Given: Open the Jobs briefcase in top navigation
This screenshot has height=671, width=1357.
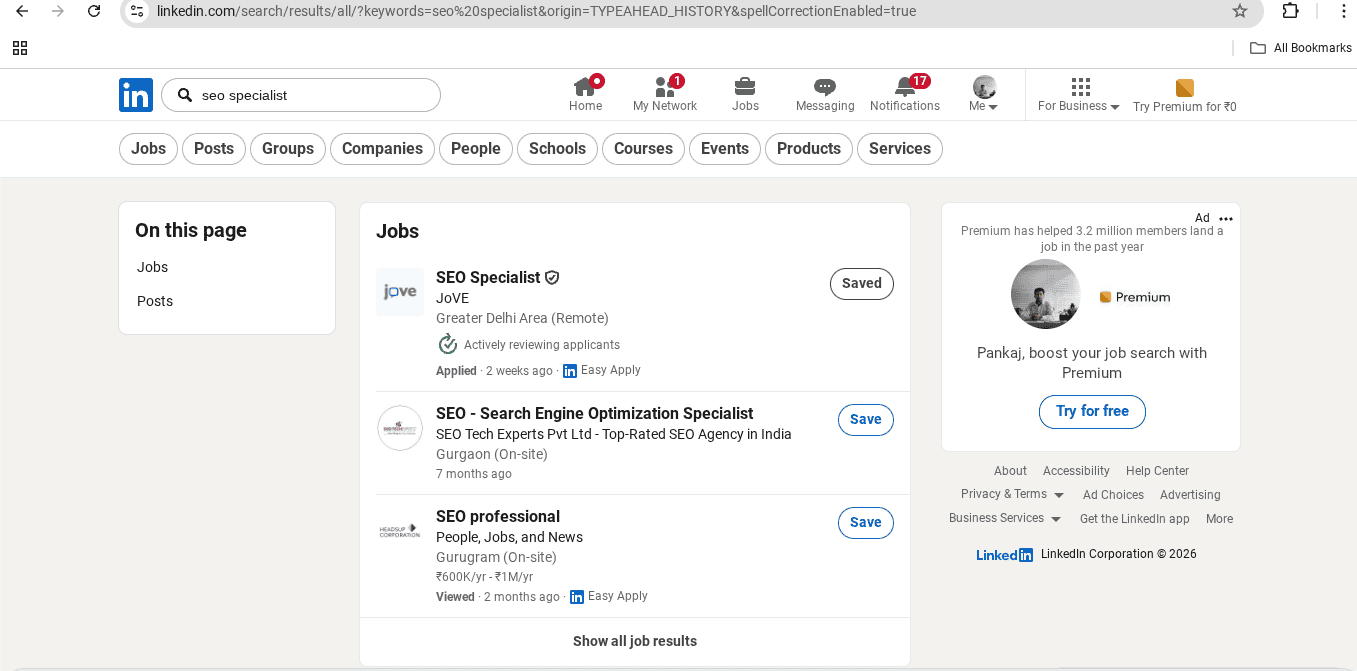Looking at the screenshot, I should tap(745, 95).
